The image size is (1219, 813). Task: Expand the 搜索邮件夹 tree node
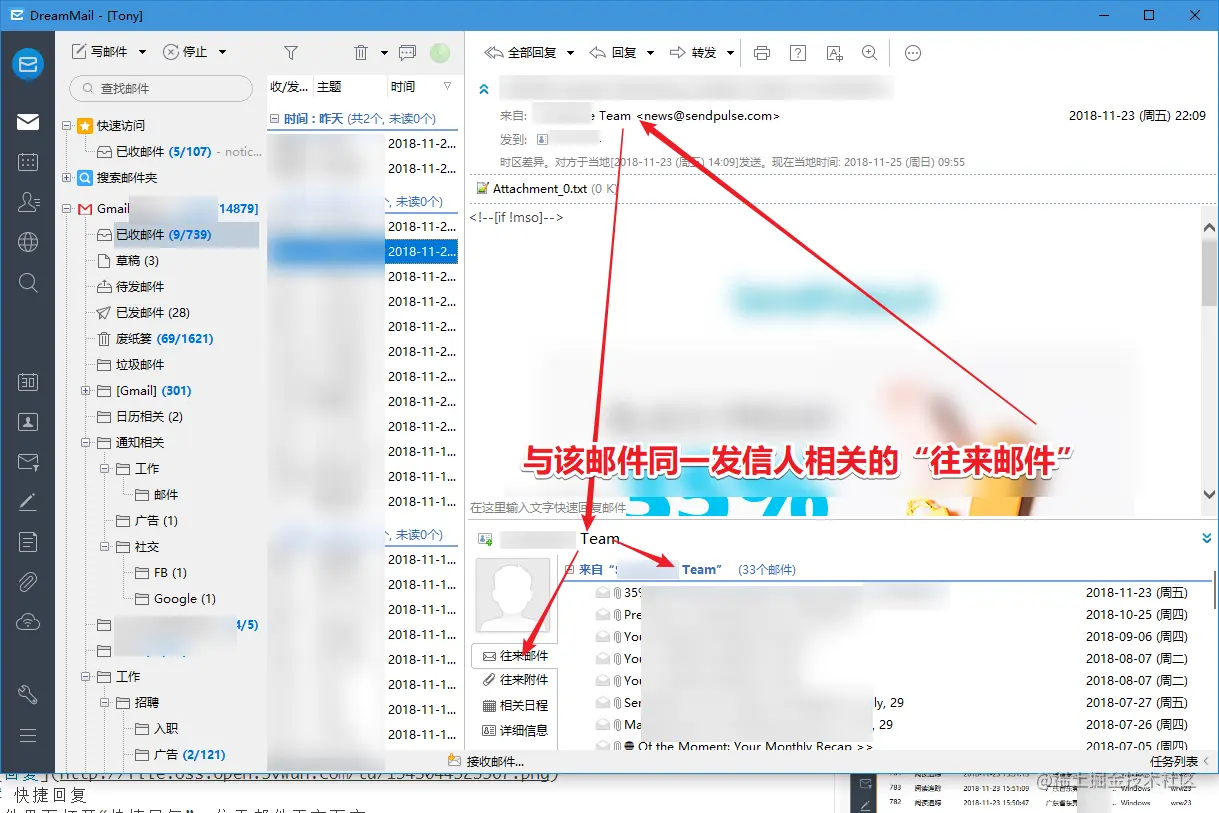(67, 178)
